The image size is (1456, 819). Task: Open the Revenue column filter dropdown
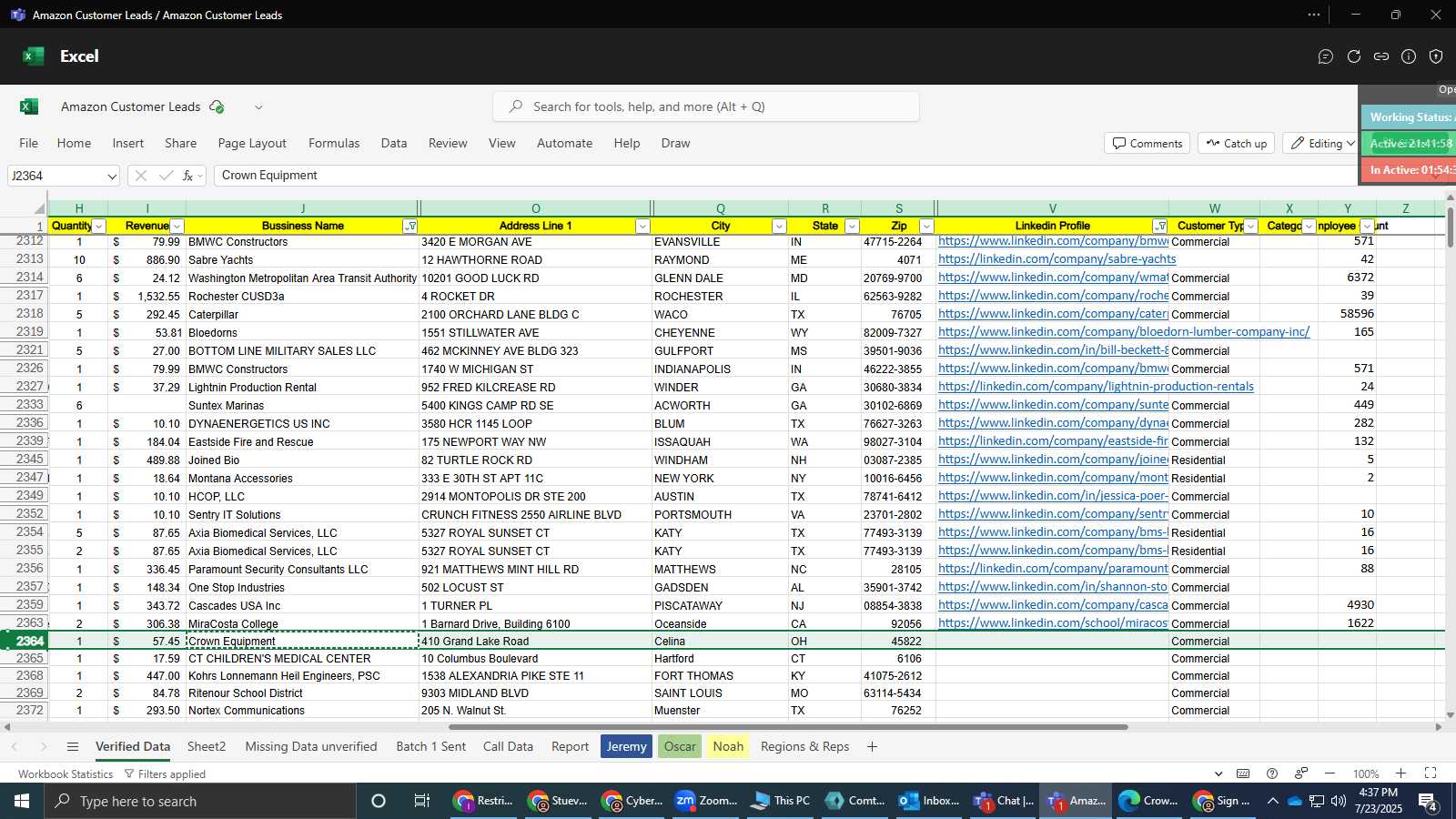pos(177,226)
